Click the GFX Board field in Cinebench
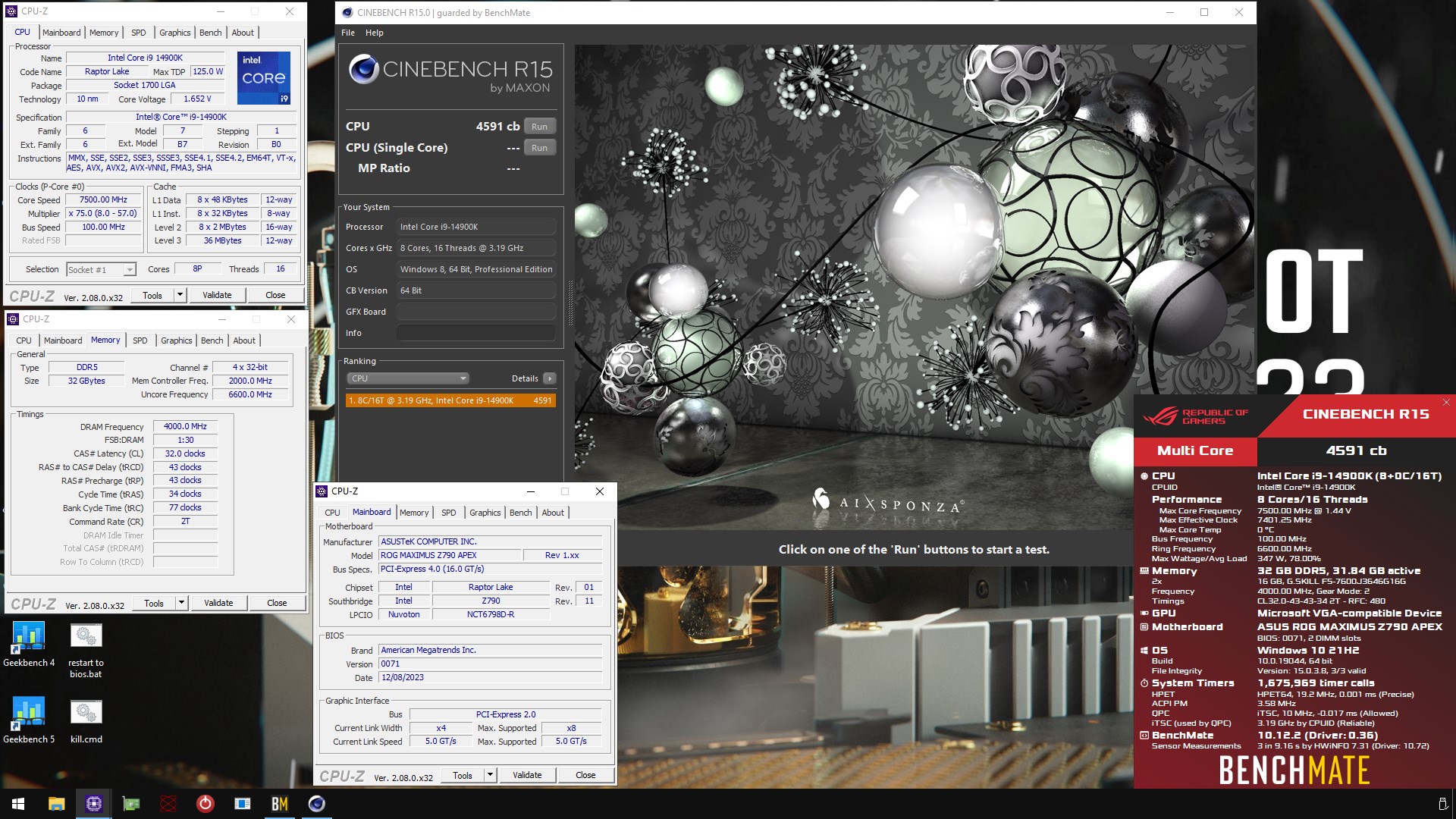The width and height of the screenshot is (1456, 819). pos(476,312)
